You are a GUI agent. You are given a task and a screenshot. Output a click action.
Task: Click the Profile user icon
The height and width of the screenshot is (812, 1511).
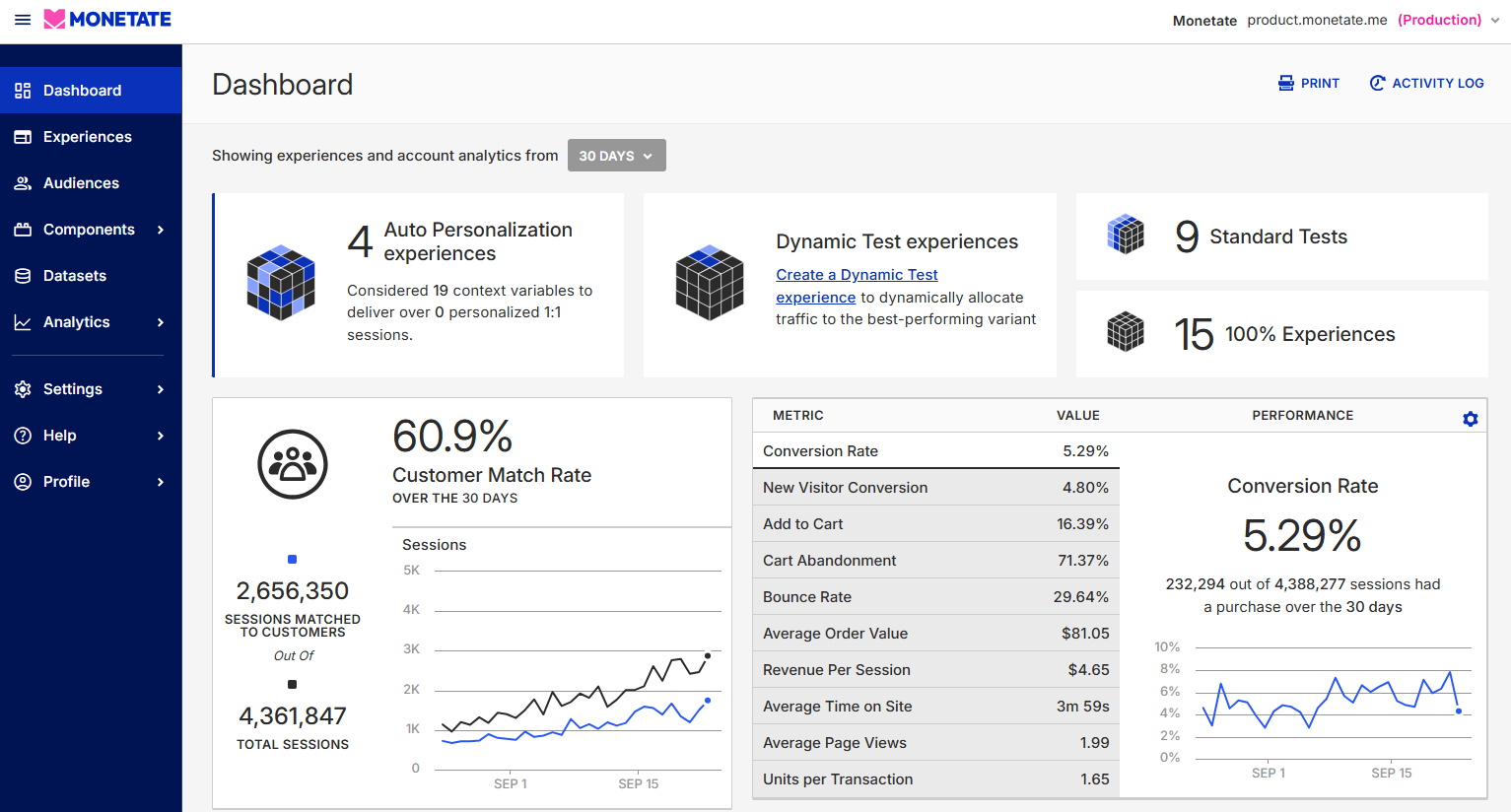[23, 482]
